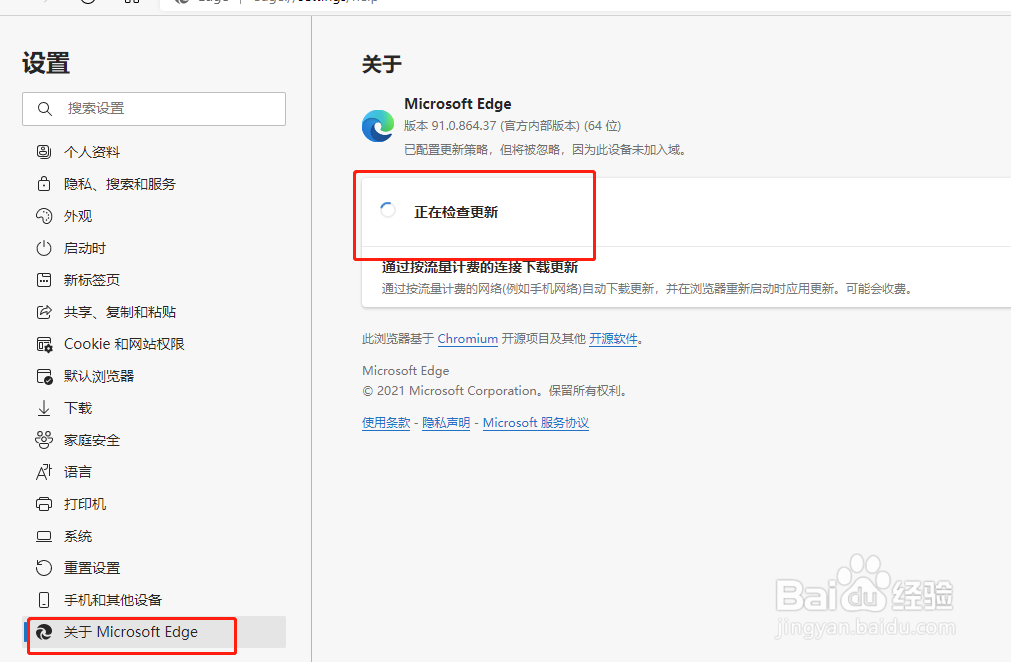Open 隐私、搜索和服务 settings
The image size is (1011, 662).
pyautogui.click(x=154, y=184)
